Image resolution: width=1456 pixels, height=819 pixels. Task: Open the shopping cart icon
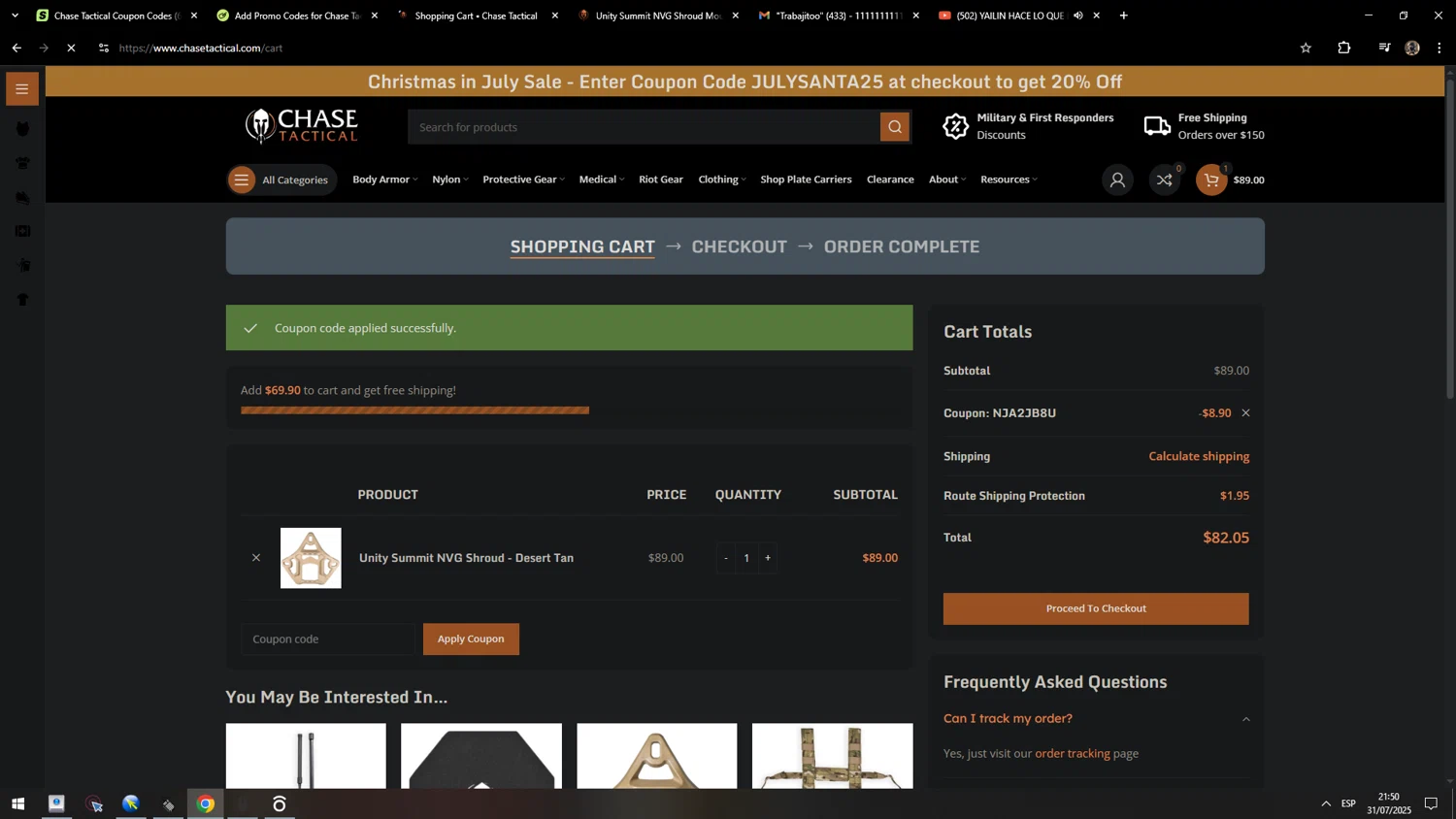(x=1211, y=180)
